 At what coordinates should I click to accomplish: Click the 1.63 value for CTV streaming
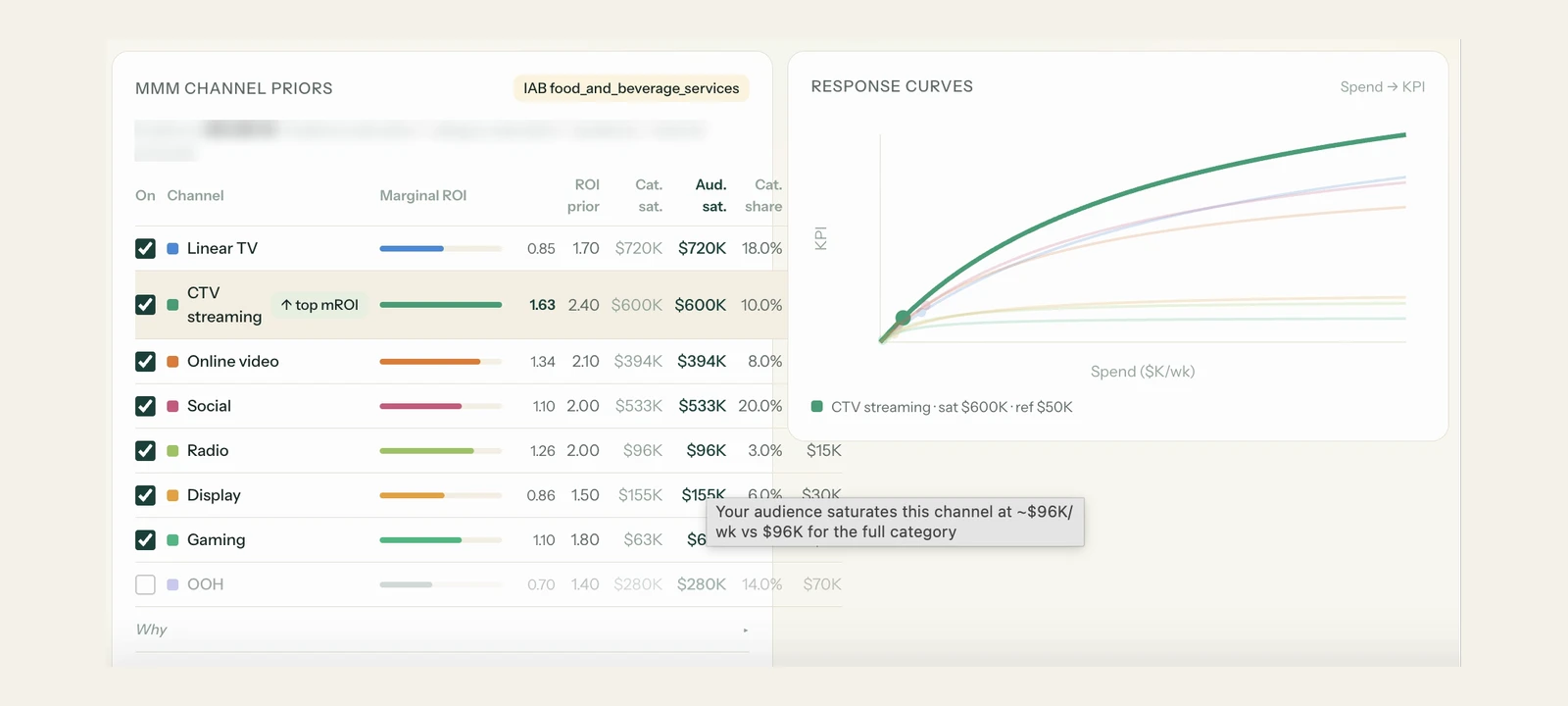(542, 305)
